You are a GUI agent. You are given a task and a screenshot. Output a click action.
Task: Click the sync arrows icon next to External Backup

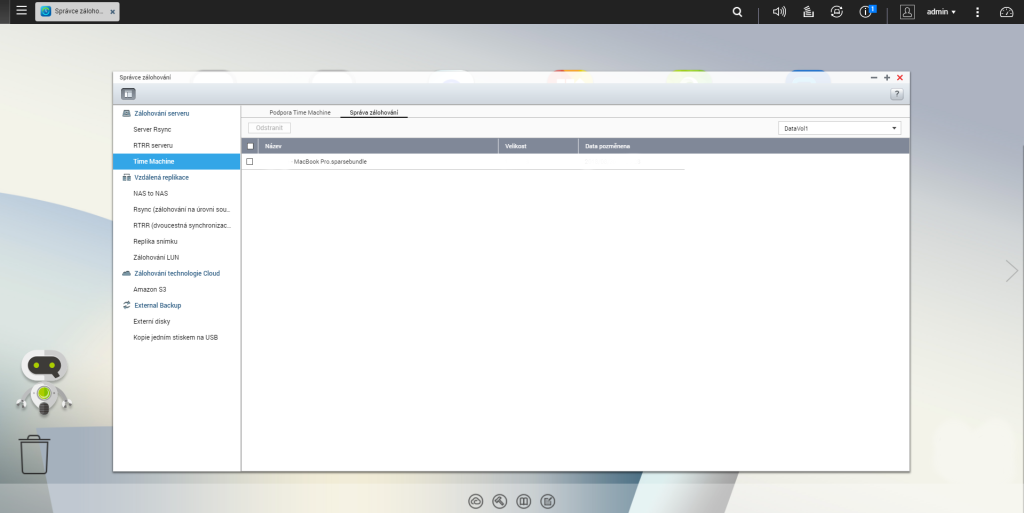tap(127, 305)
